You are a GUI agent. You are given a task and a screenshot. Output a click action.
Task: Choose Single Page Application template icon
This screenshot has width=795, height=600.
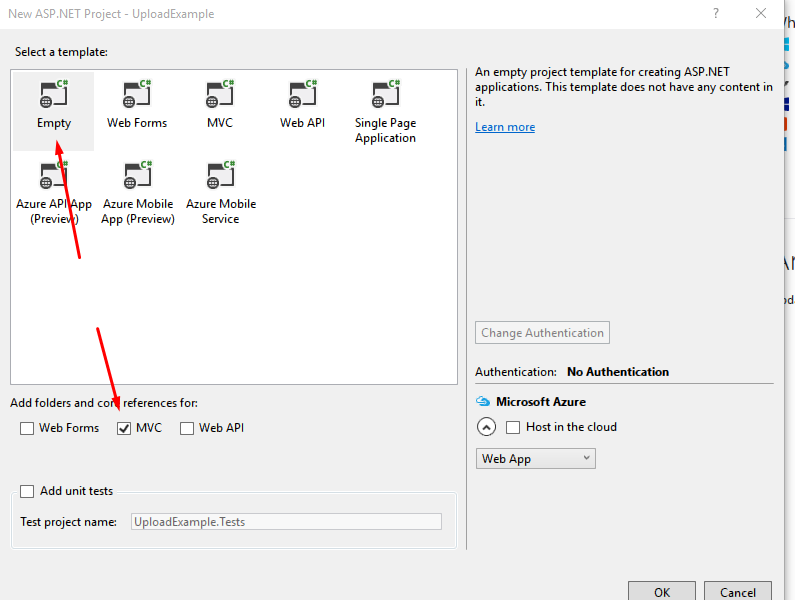pyautogui.click(x=386, y=94)
